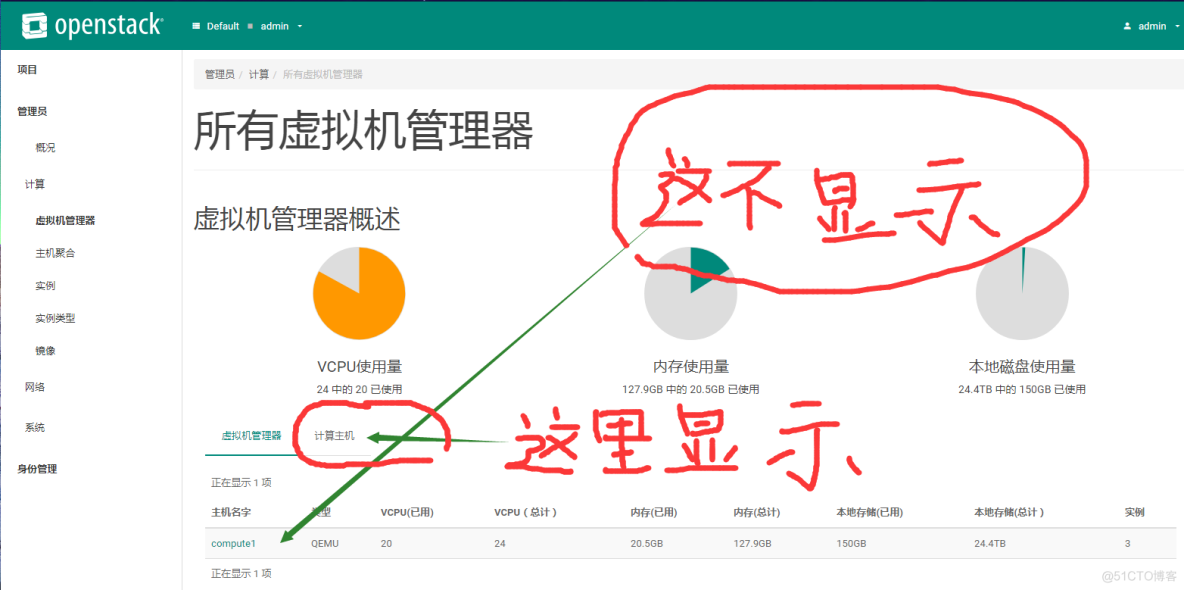Open 镜像 in the sidebar
1184x590 pixels.
45,351
